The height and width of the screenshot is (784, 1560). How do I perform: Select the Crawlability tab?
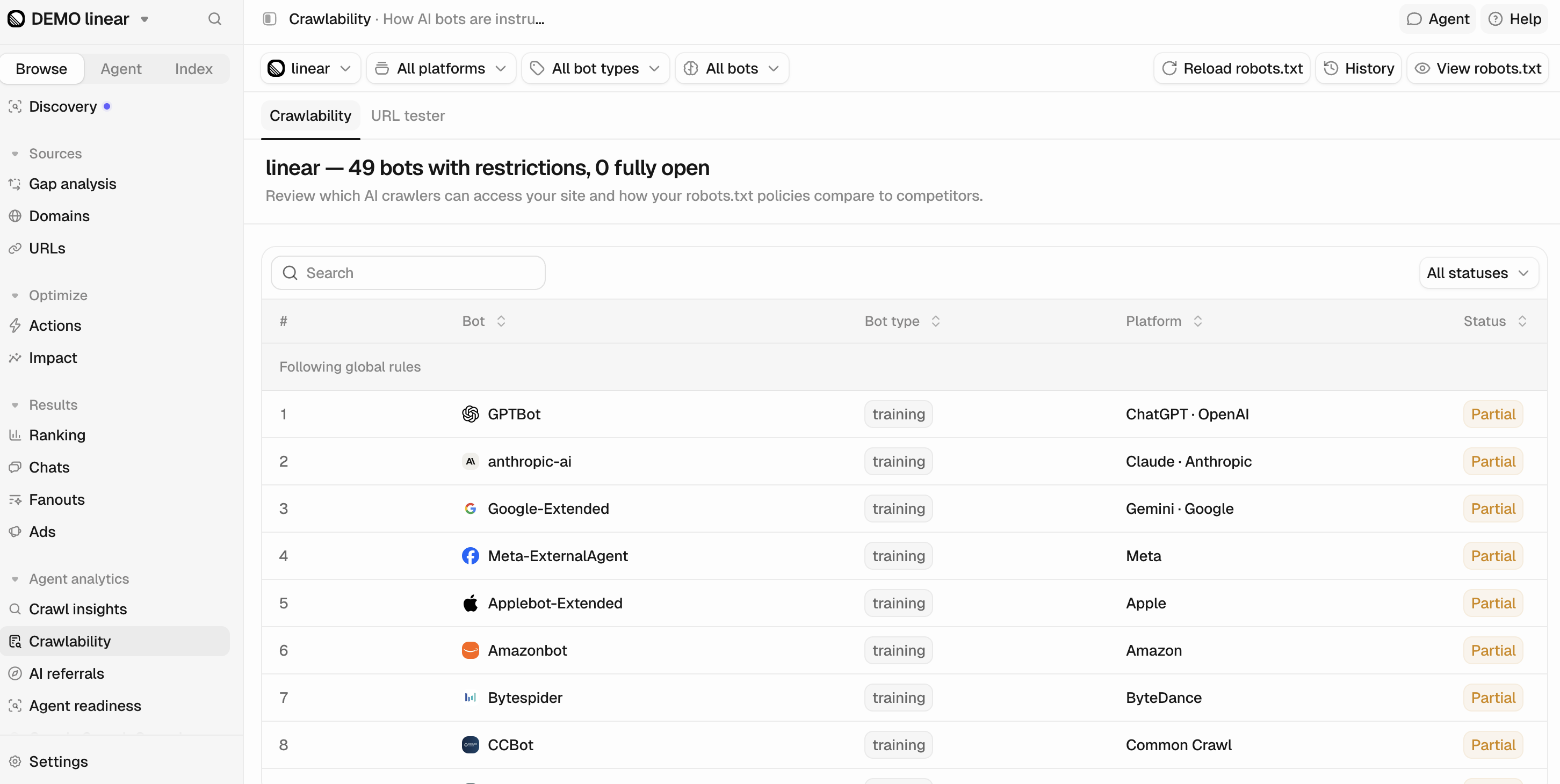(x=310, y=115)
